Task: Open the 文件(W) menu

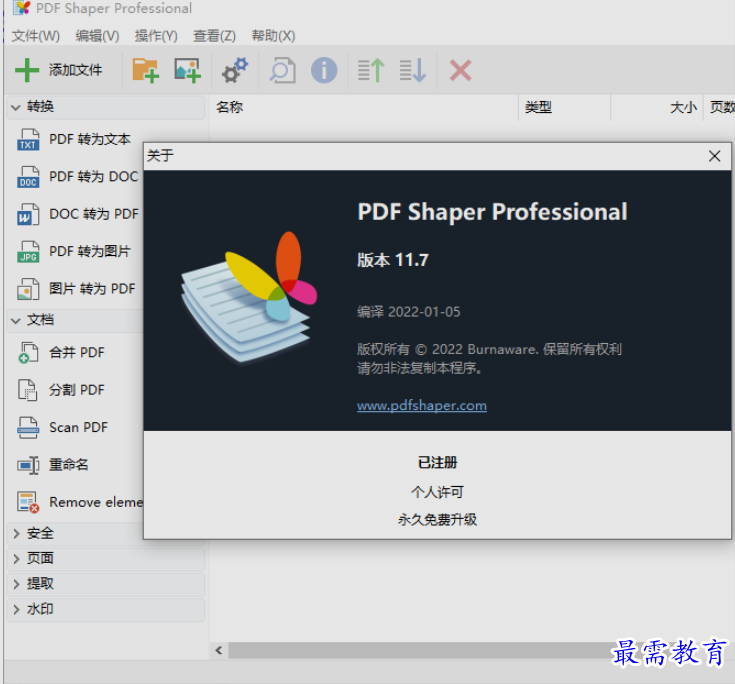Action: 36,36
